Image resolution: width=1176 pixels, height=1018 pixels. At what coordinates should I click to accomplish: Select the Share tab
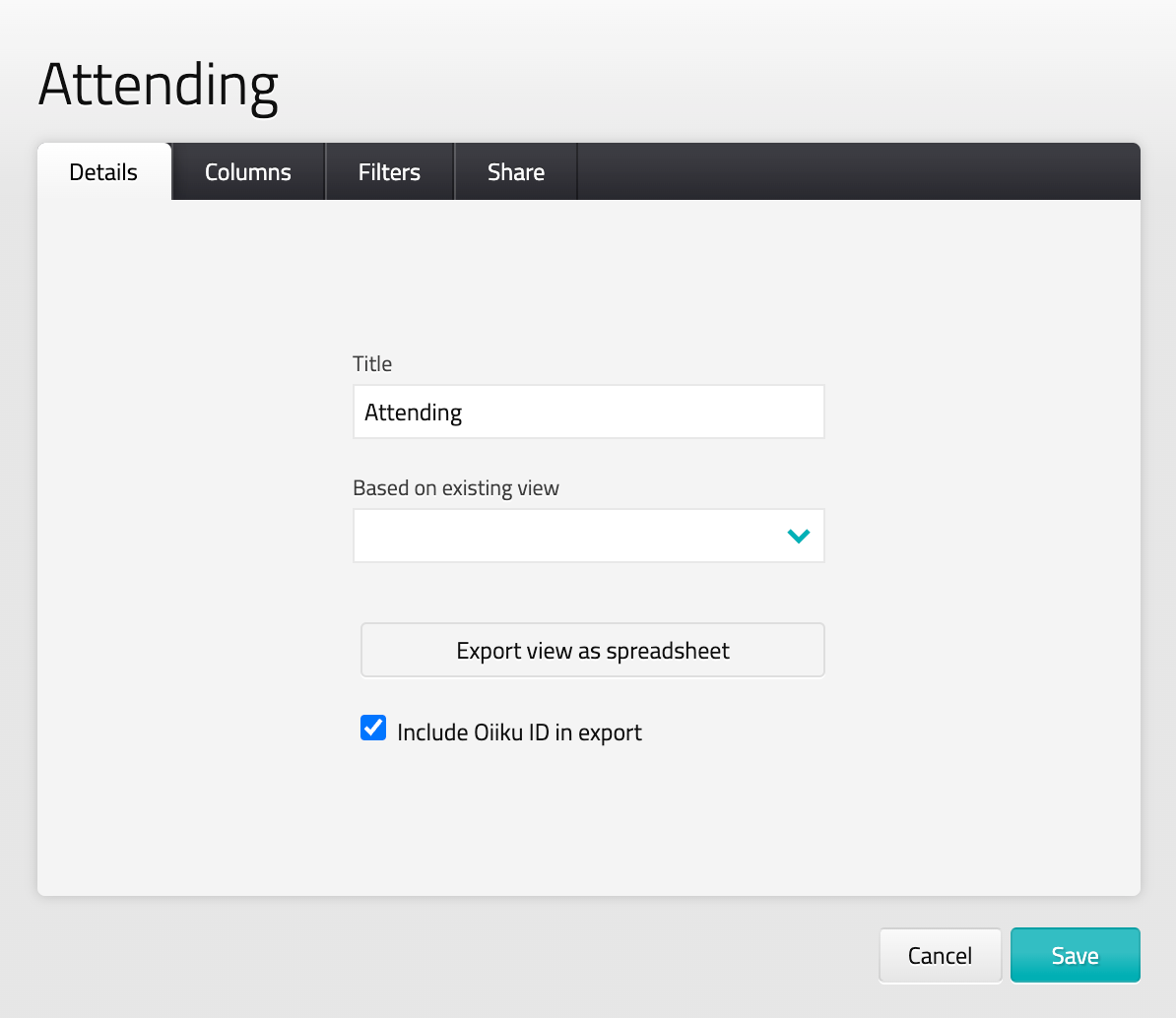[x=515, y=172]
